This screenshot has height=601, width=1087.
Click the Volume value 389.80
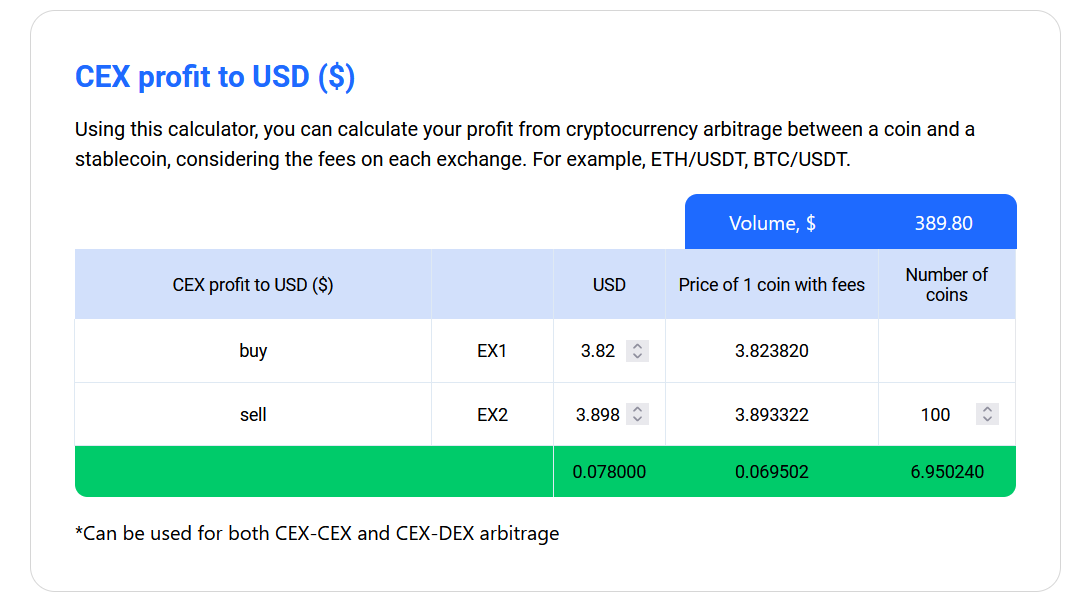point(943,223)
